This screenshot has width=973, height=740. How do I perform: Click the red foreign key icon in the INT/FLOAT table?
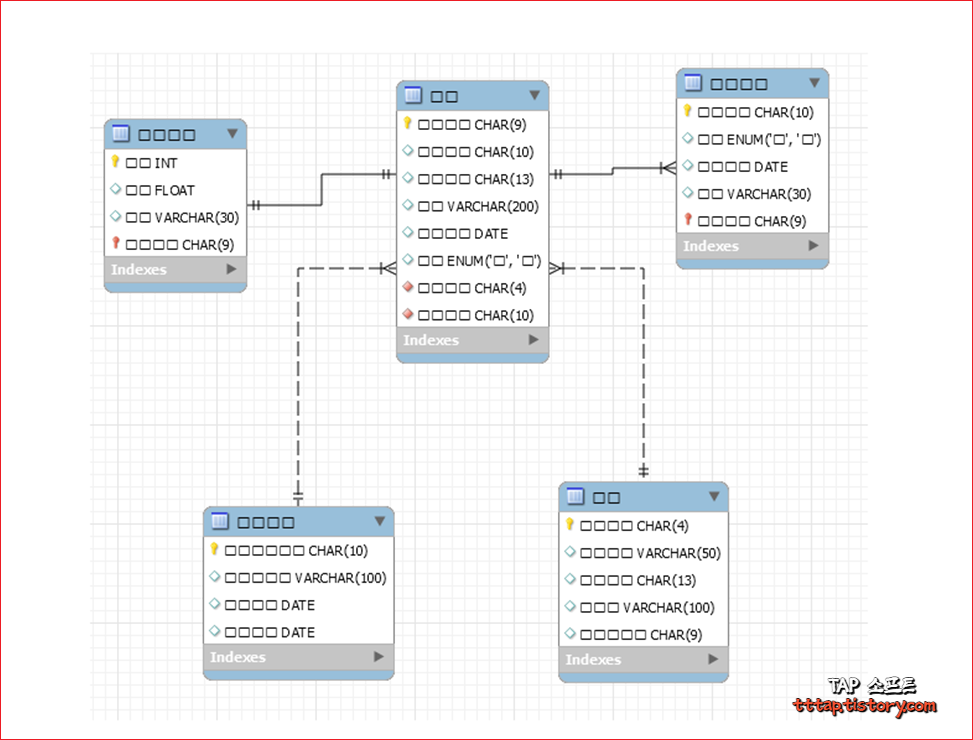[115, 243]
